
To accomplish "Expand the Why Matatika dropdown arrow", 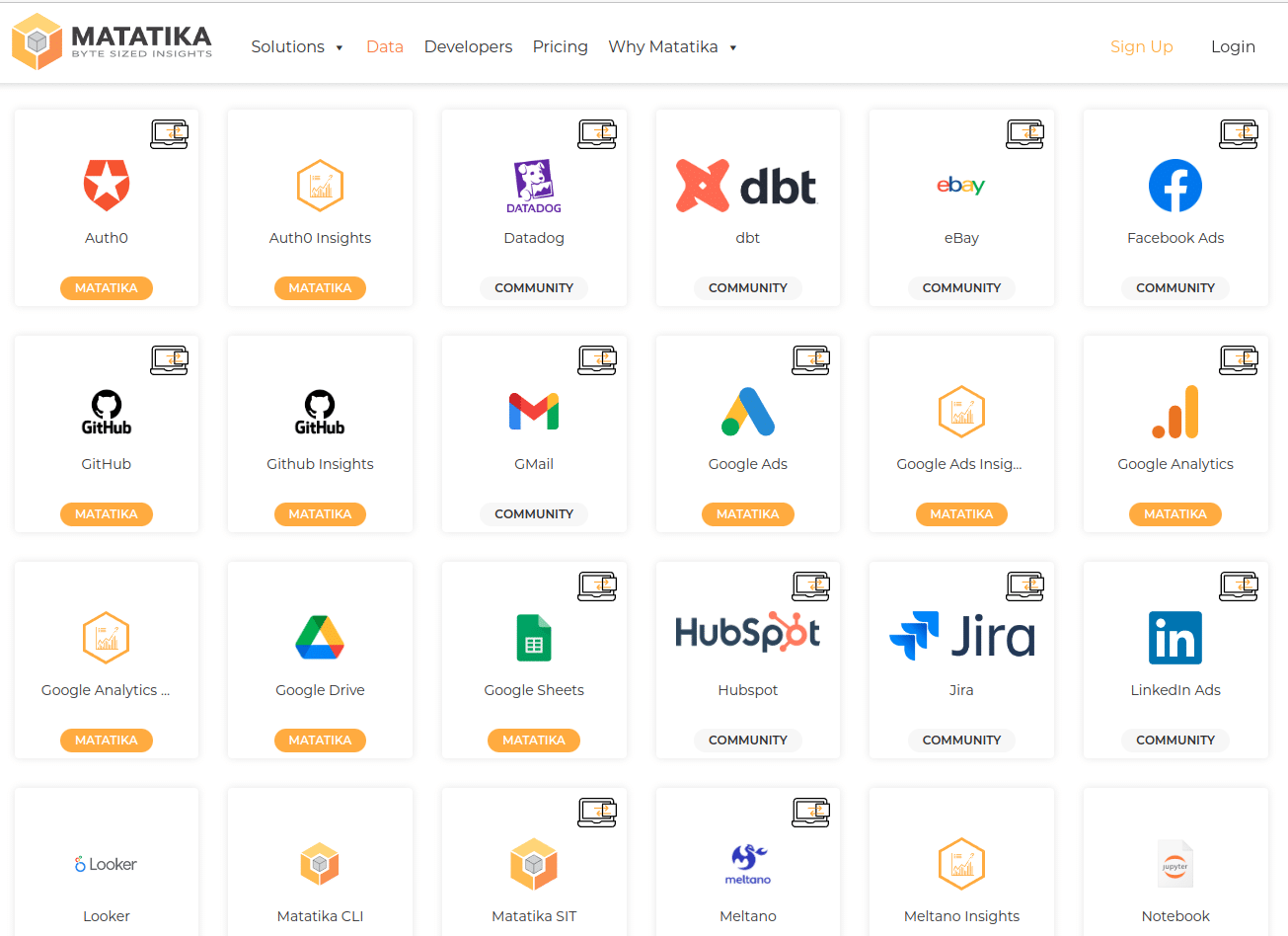I will click(x=732, y=47).
